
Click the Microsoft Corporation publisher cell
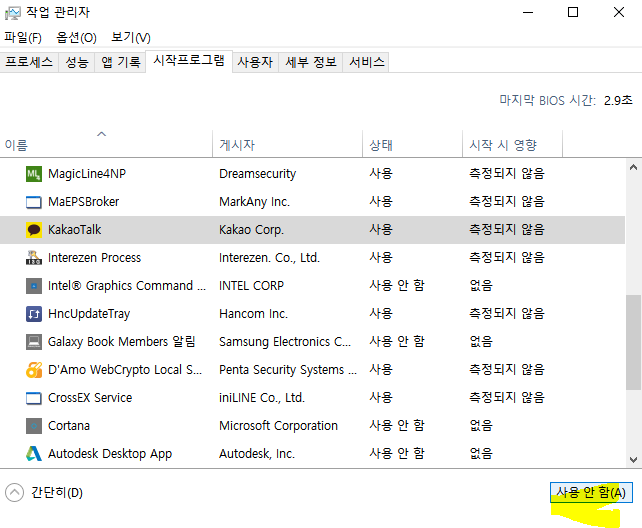[278, 426]
